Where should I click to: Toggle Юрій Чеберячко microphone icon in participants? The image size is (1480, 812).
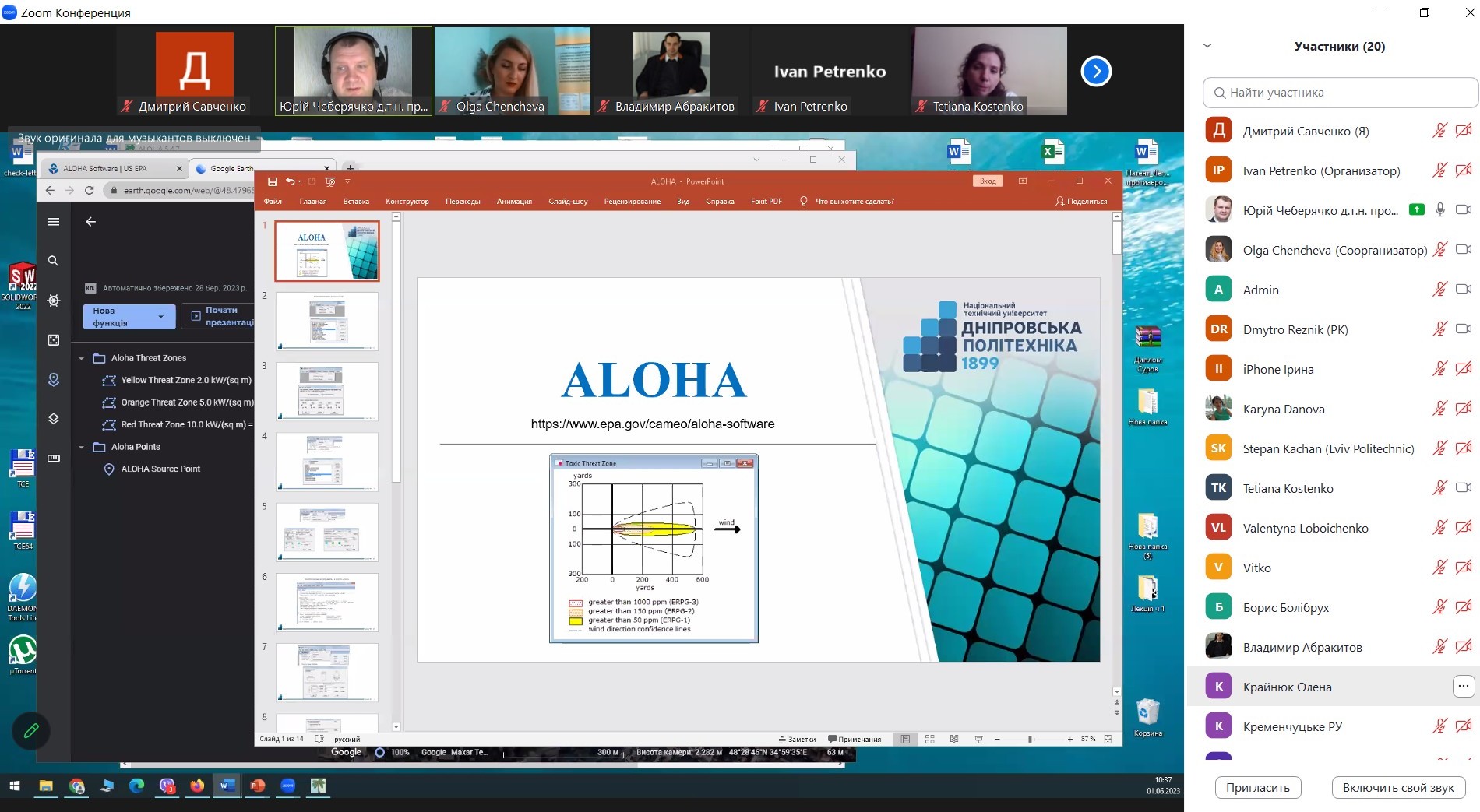point(1440,210)
